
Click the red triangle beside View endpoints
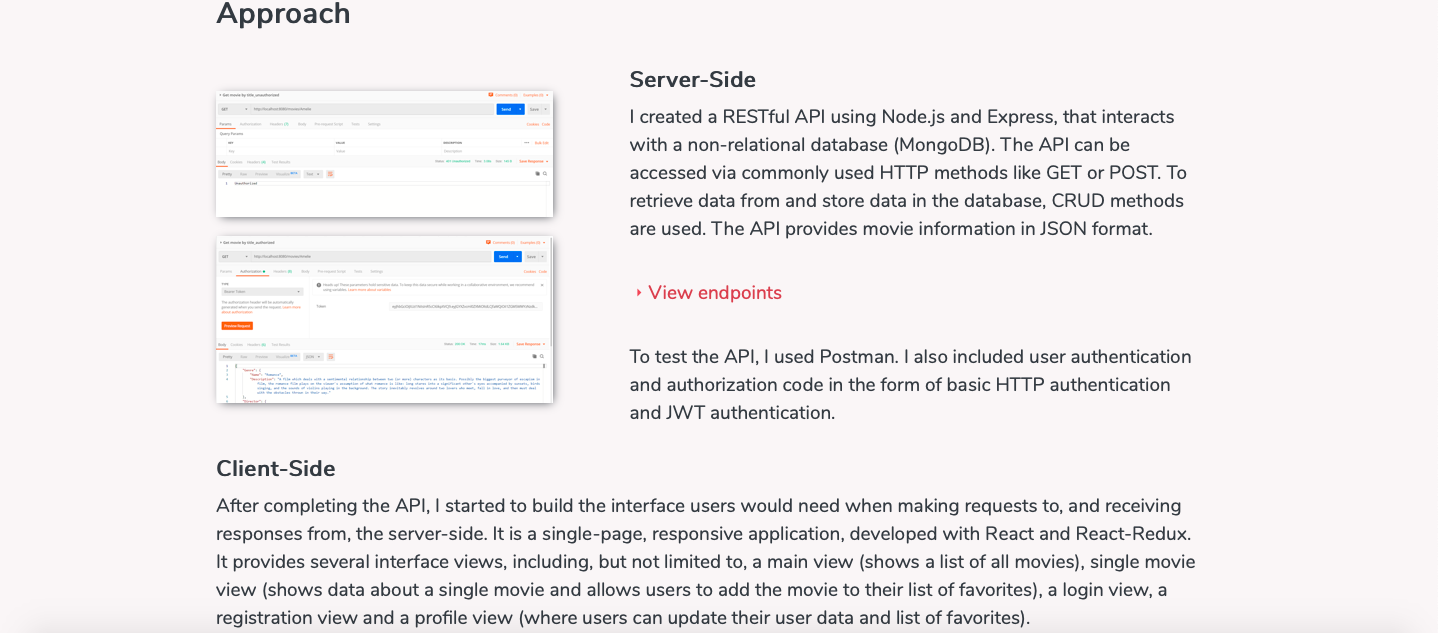pyautogui.click(x=638, y=293)
